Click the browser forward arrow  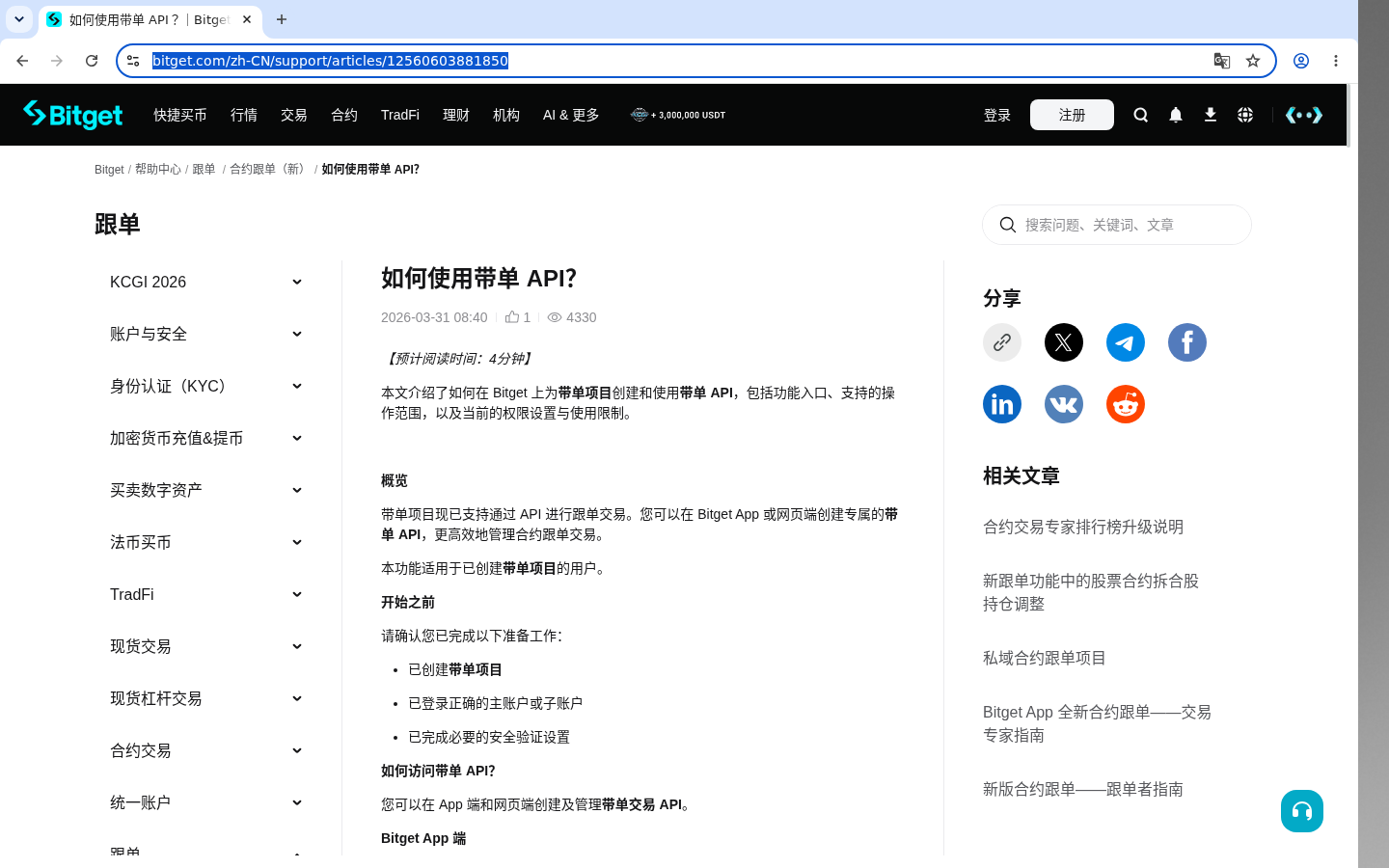pos(57,61)
